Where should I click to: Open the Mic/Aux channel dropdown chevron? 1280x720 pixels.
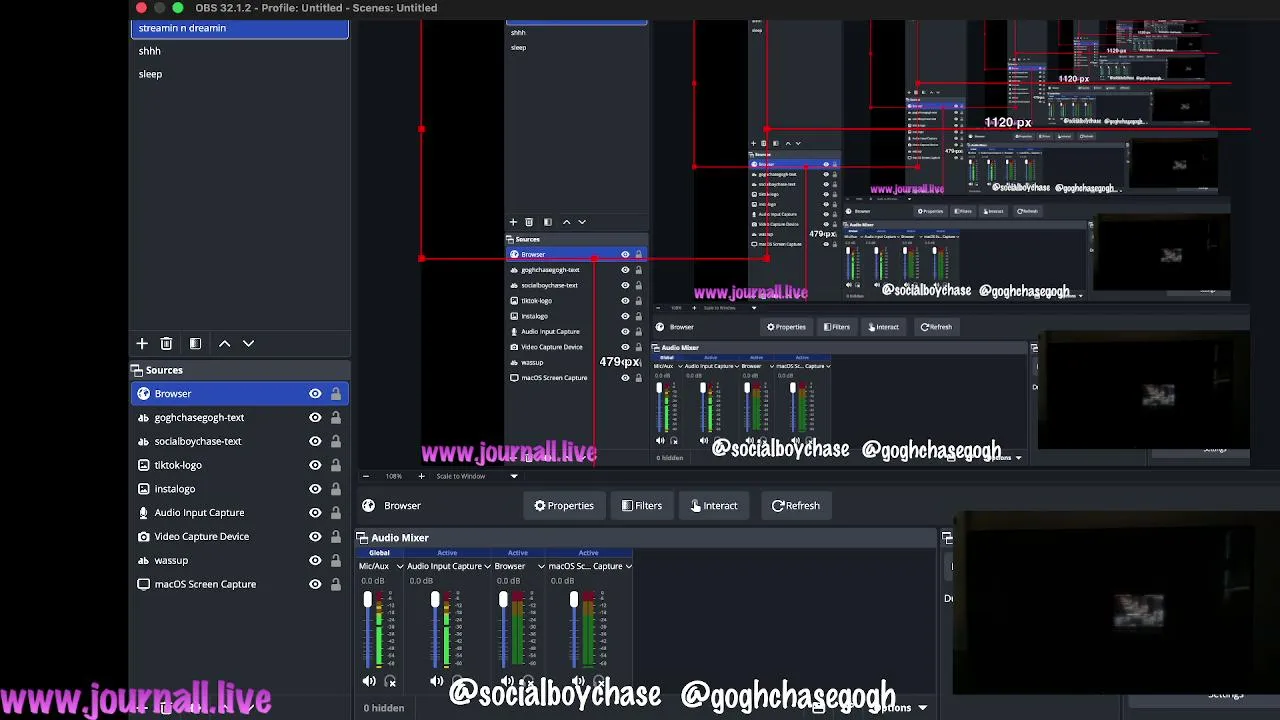(x=399, y=566)
